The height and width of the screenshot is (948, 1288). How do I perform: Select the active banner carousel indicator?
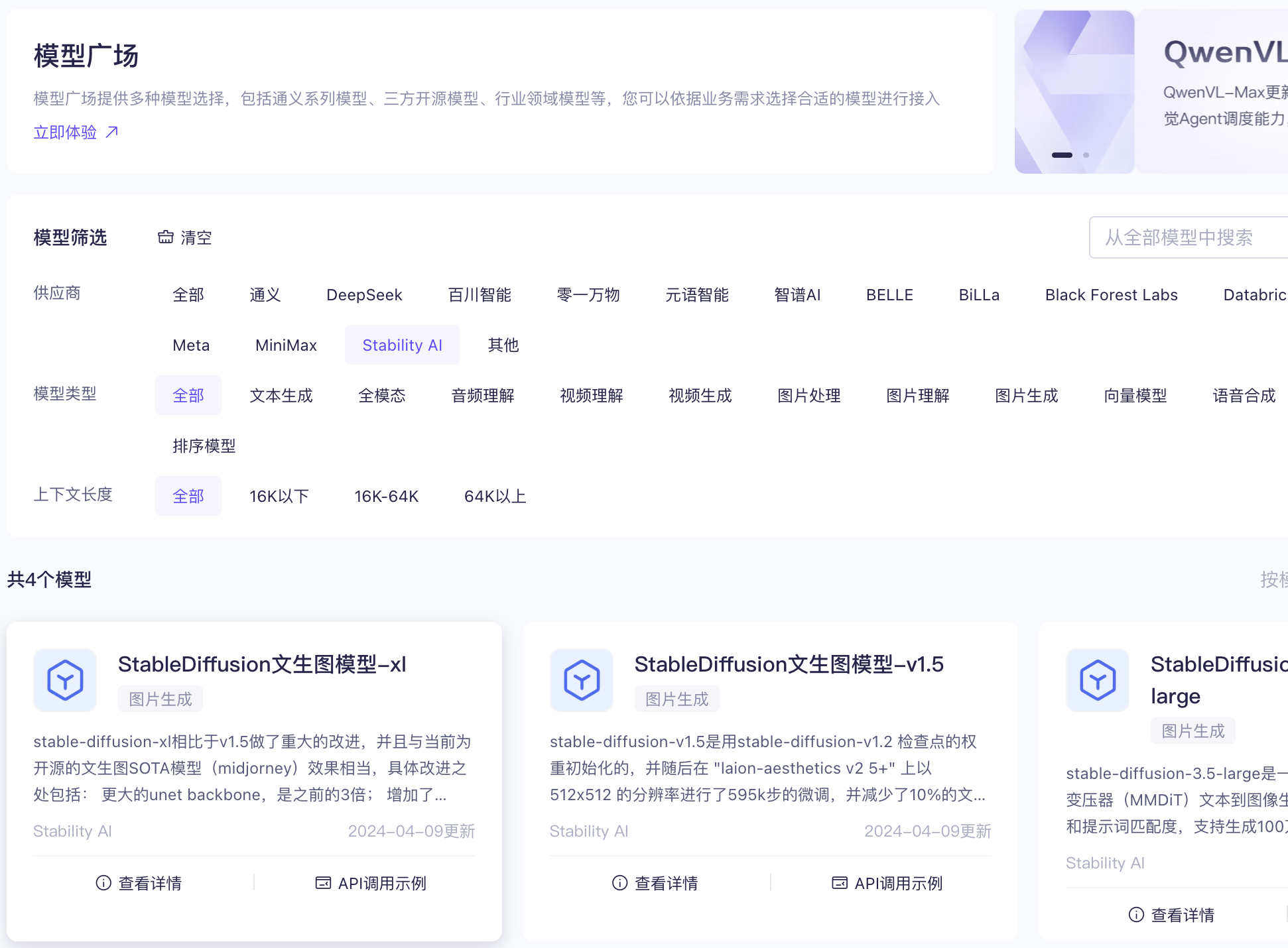[x=1062, y=155]
